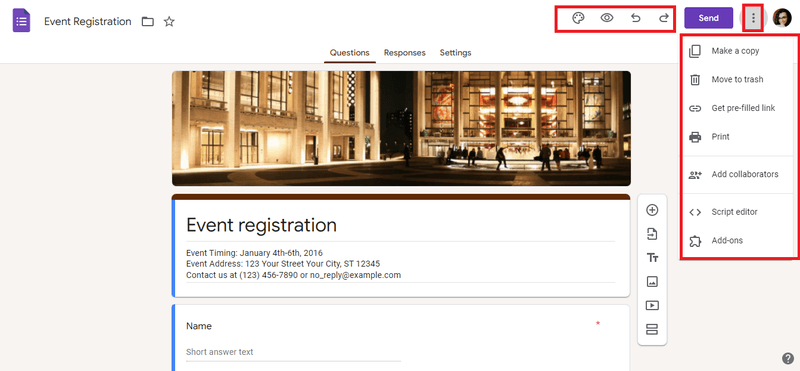Screen dimensions: 800x371
Task: Open the customize theme palette
Action: 578,18
